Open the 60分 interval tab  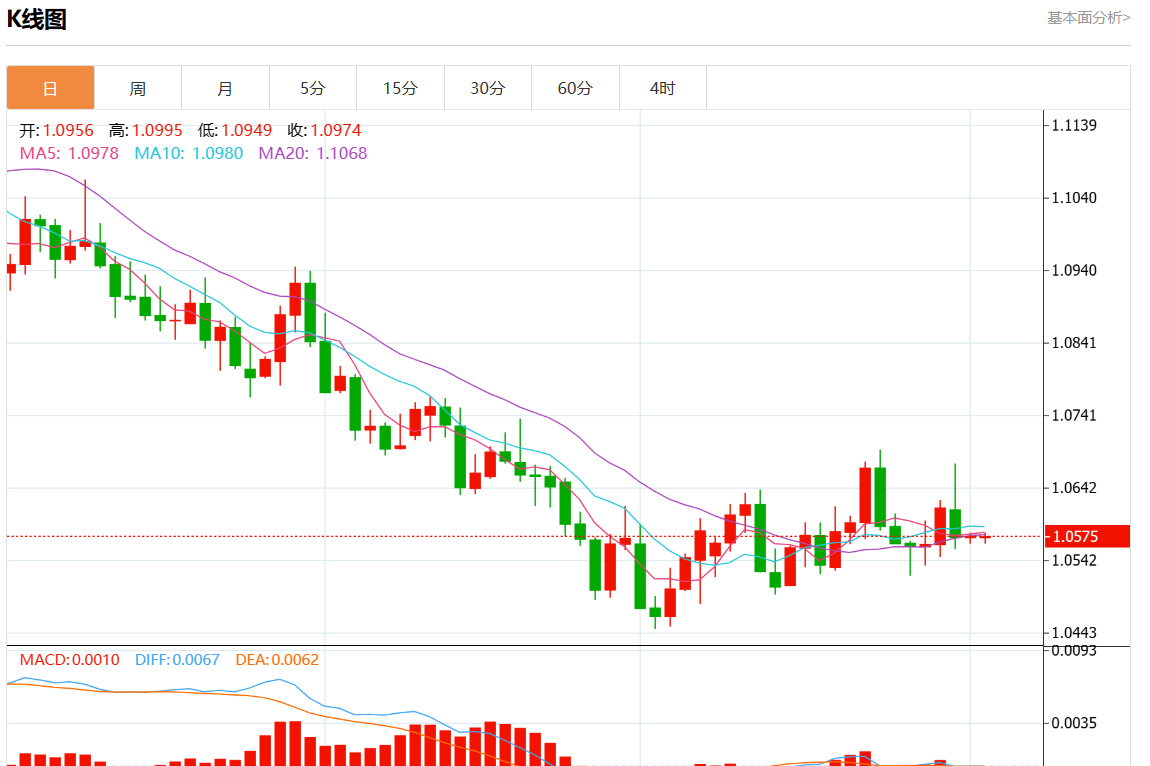click(575, 88)
